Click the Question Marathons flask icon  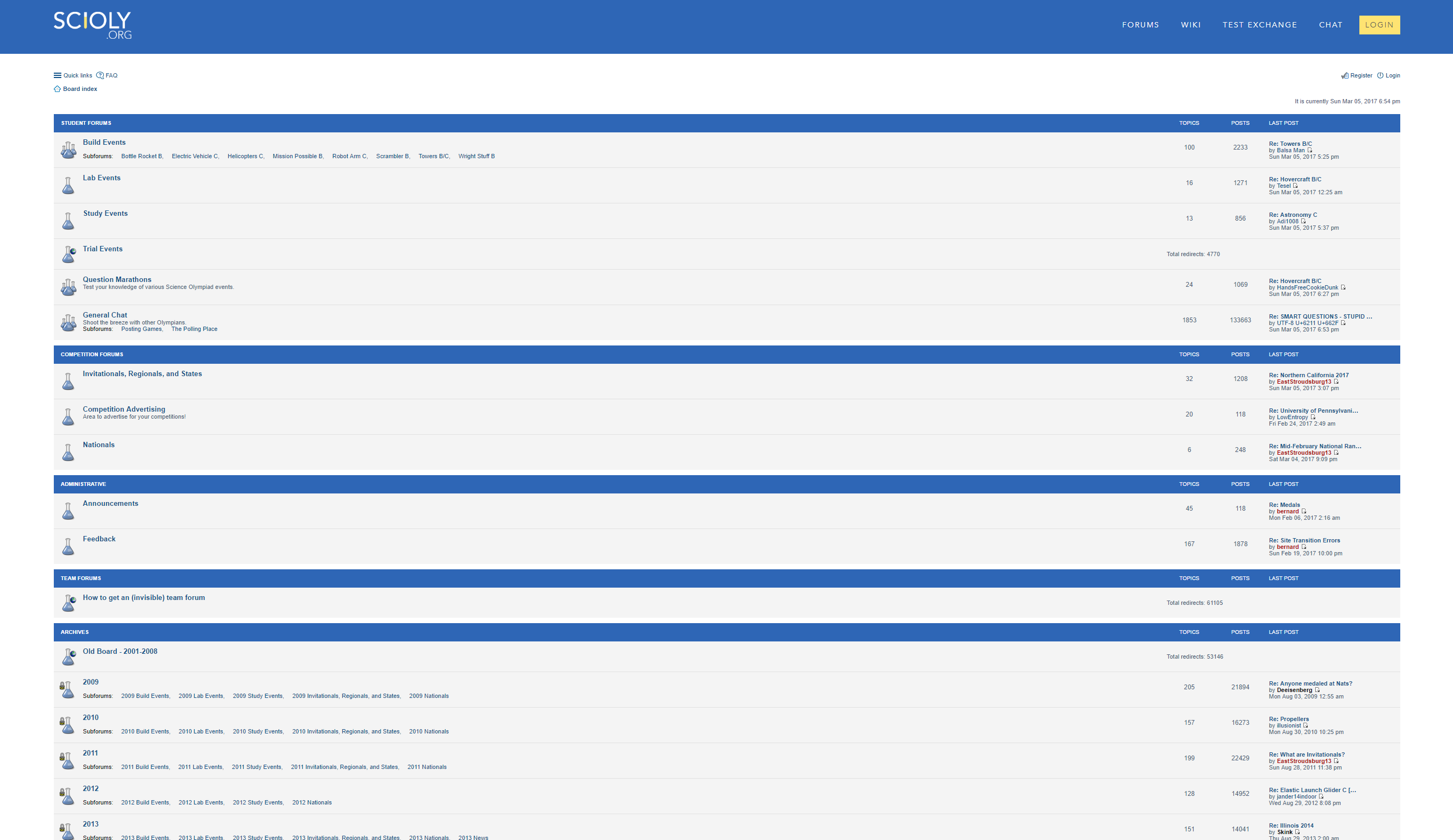[x=68, y=287]
